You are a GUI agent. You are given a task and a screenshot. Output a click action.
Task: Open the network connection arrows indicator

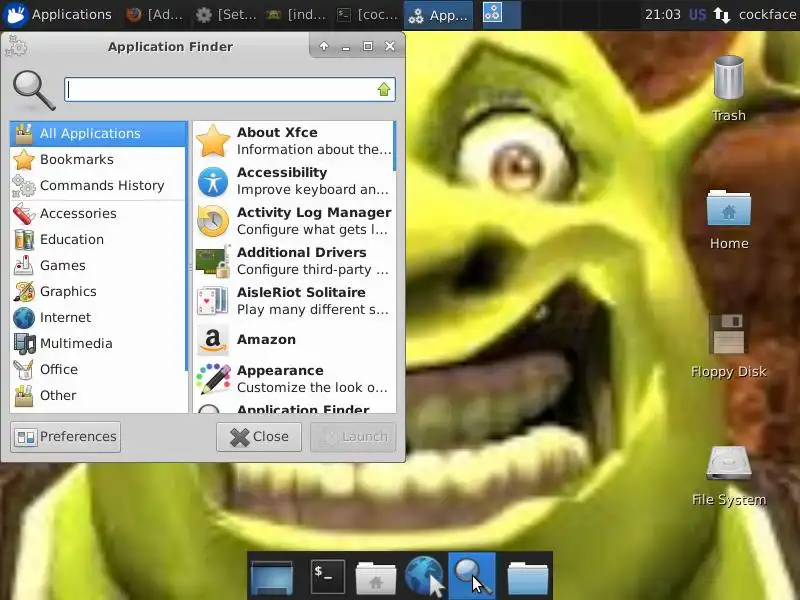pyautogui.click(x=721, y=15)
